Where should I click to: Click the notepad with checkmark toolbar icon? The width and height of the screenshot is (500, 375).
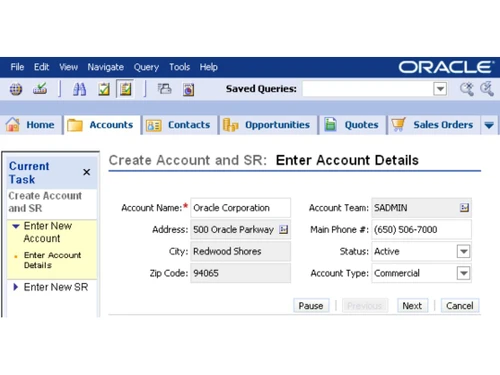(x=104, y=89)
